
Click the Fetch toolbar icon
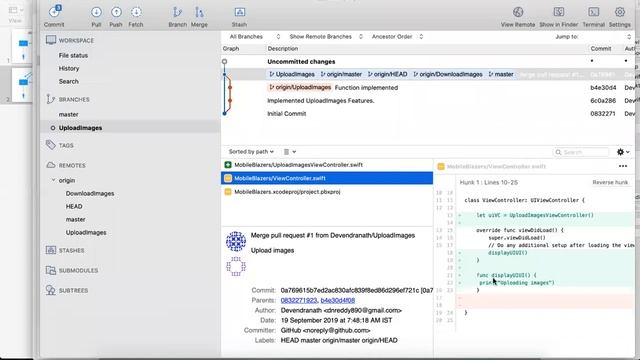136,12
